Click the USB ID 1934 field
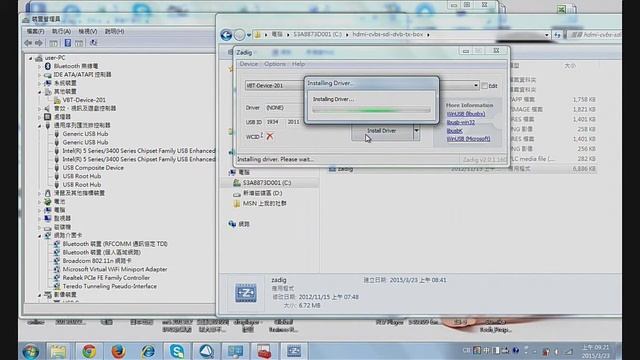Viewport: 640px width, 360px height. point(273,122)
